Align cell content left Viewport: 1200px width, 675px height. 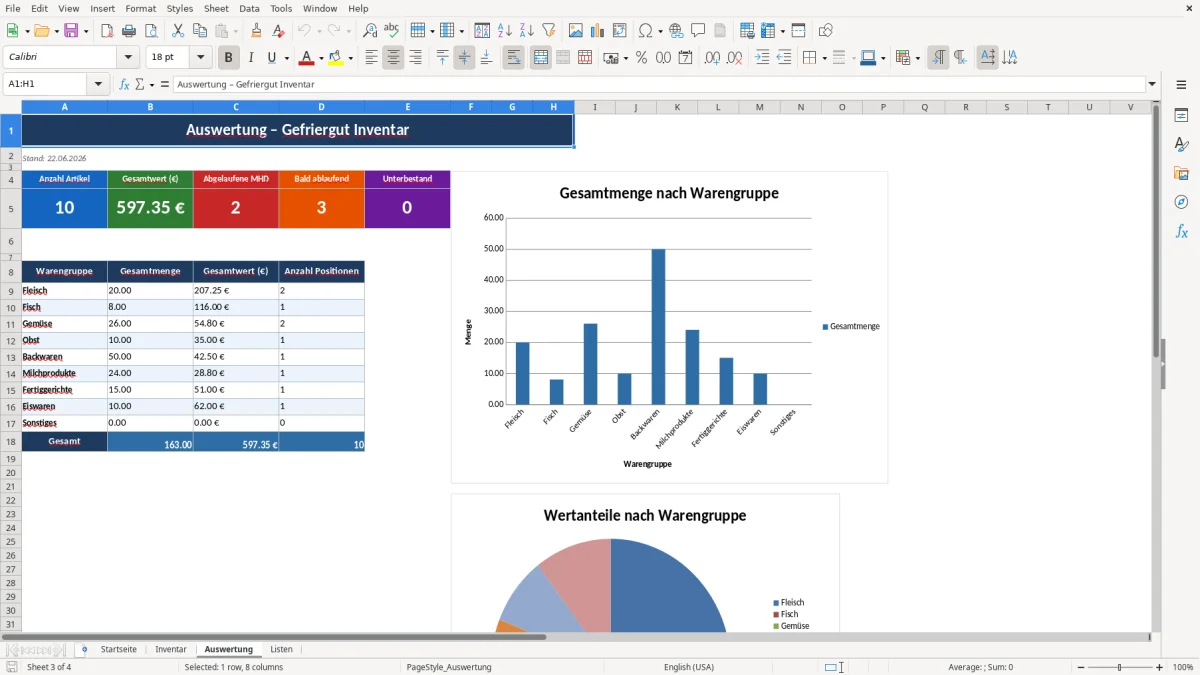[x=371, y=58]
